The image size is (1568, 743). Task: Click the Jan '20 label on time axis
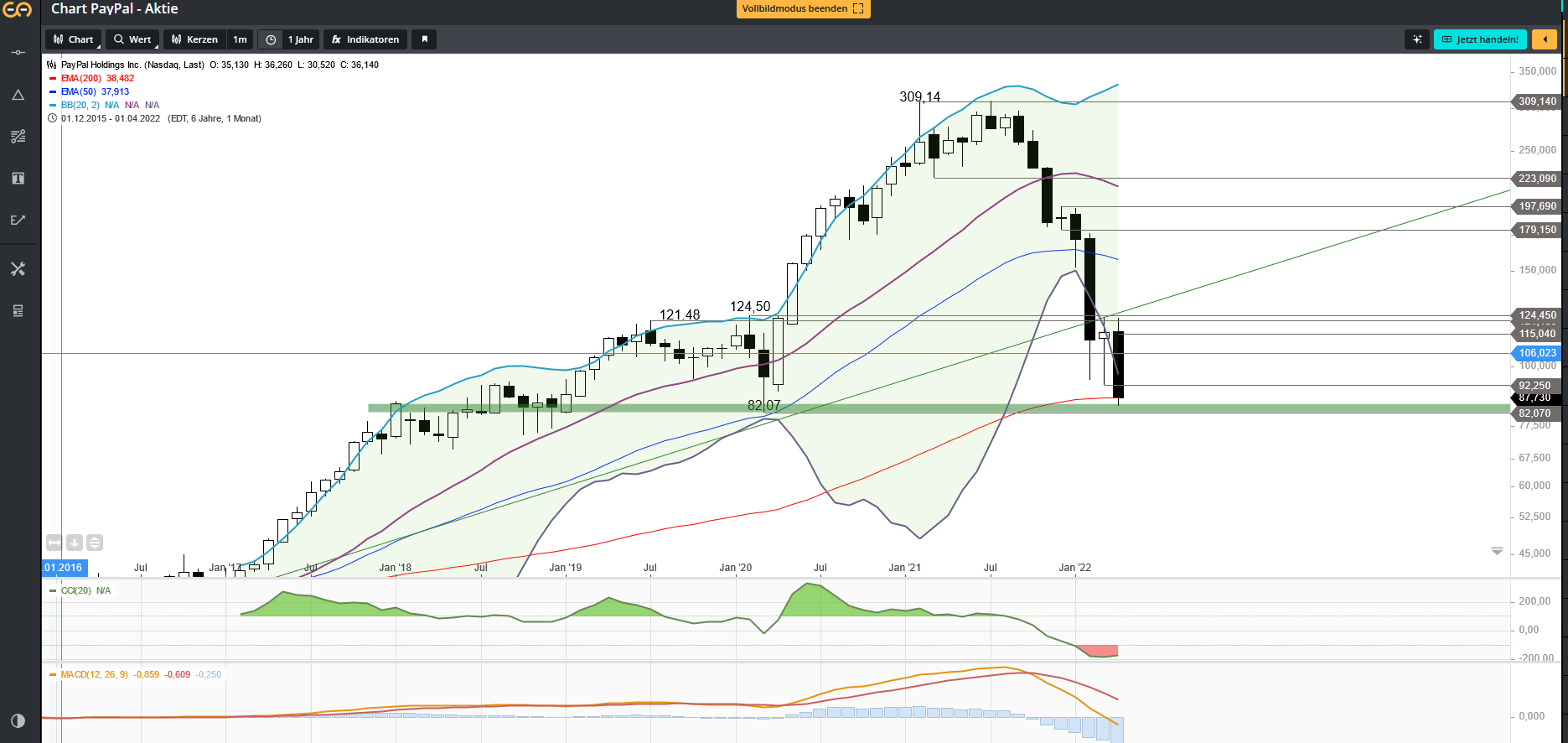pos(735,568)
